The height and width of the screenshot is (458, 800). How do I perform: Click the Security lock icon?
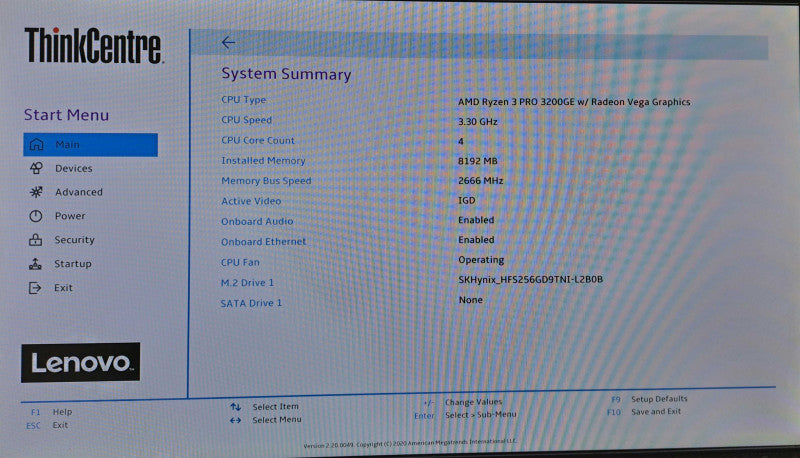click(x=35, y=240)
